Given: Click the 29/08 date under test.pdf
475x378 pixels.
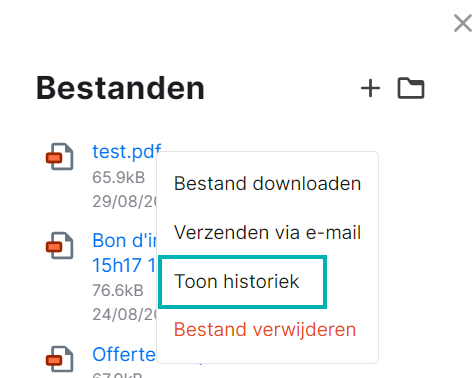Looking at the screenshot, I should tap(124, 201).
